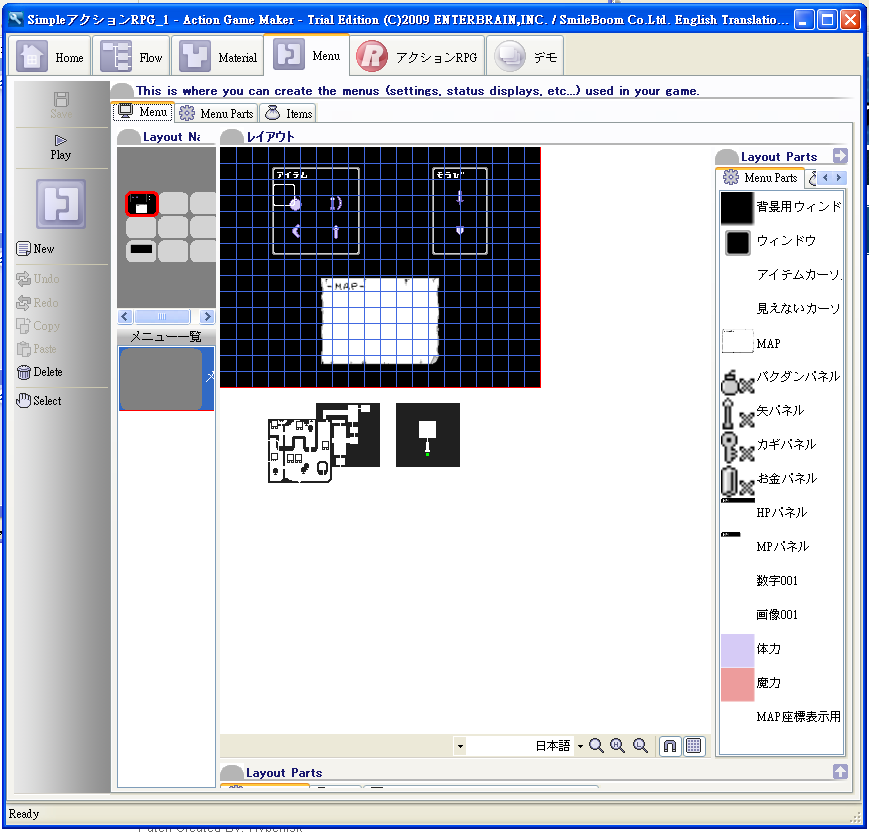Delete the selected item

pos(39,372)
